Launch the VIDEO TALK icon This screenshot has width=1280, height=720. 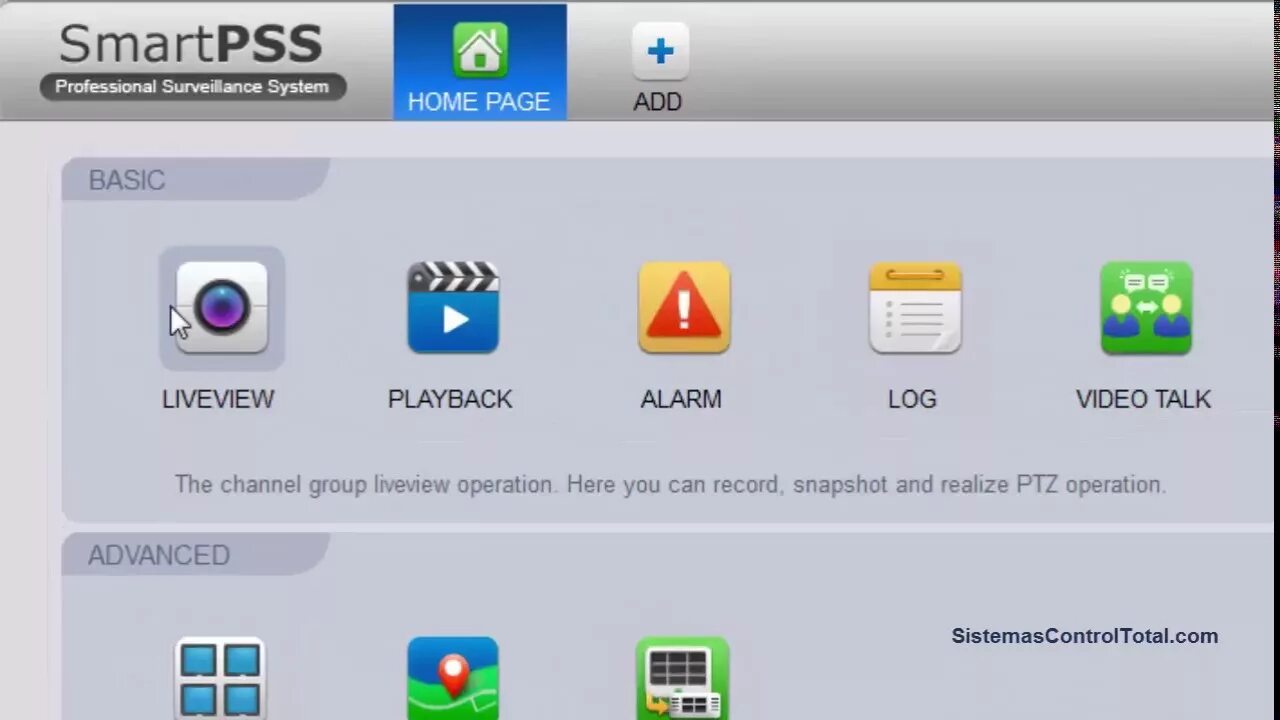1146,308
